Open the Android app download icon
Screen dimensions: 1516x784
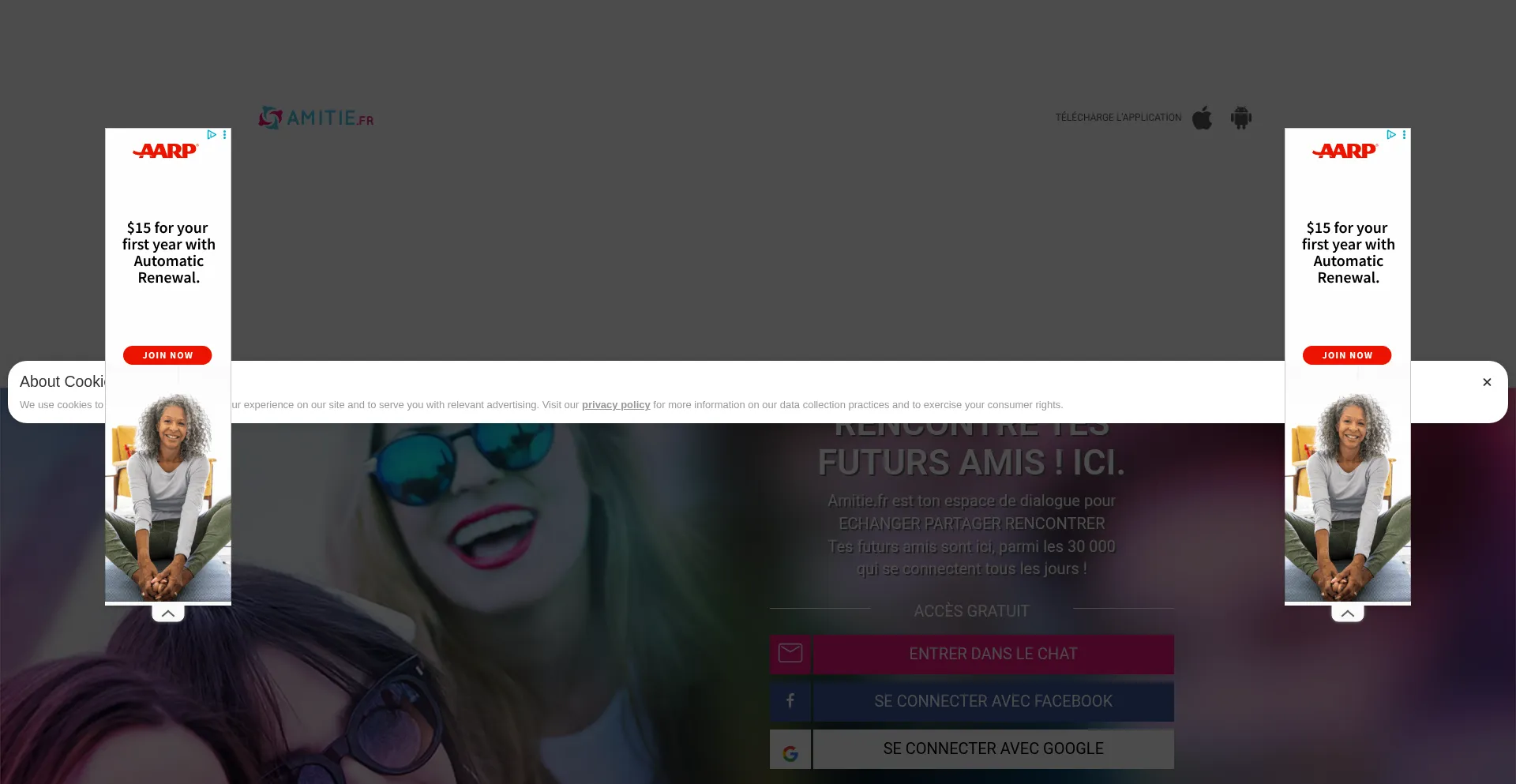click(1240, 118)
